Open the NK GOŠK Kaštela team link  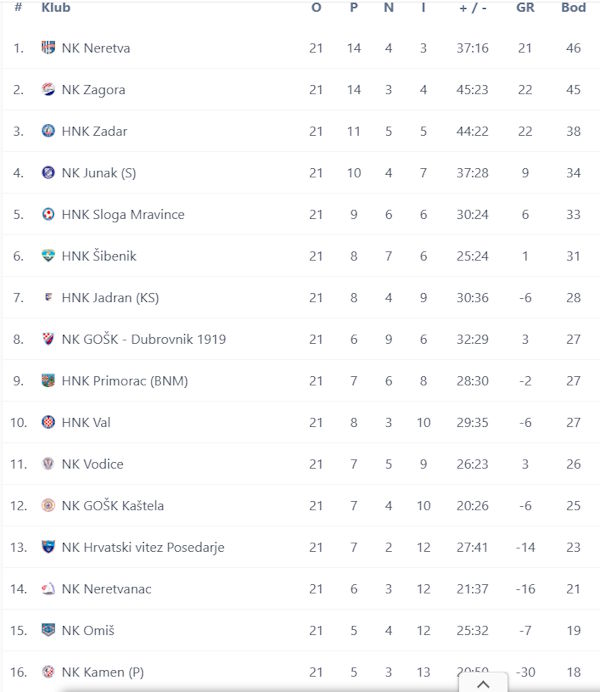(x=112, y=506)
